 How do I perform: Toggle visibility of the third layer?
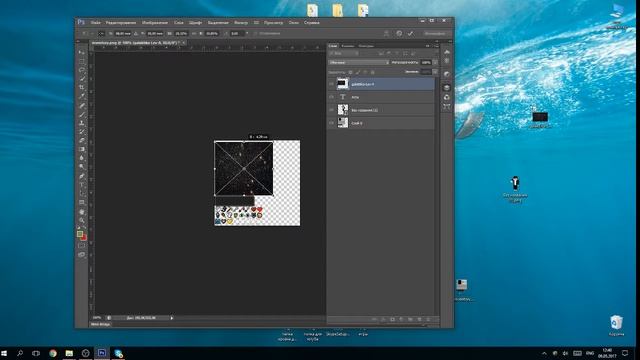[x=331, y=110]
